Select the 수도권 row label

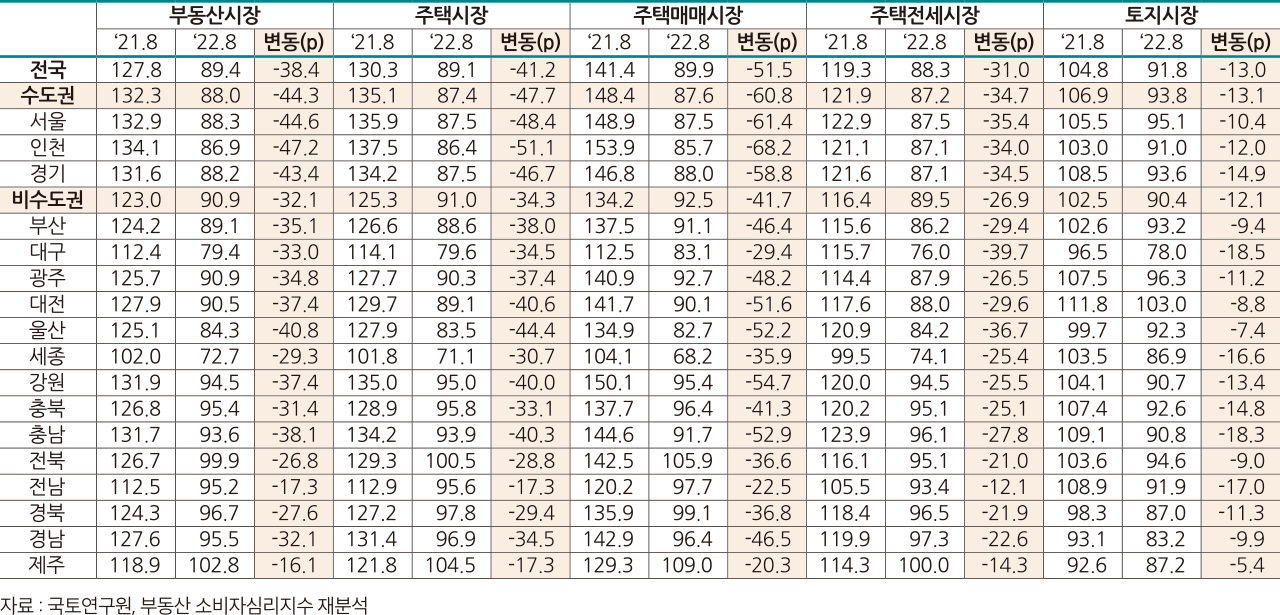tap(48, 96)
